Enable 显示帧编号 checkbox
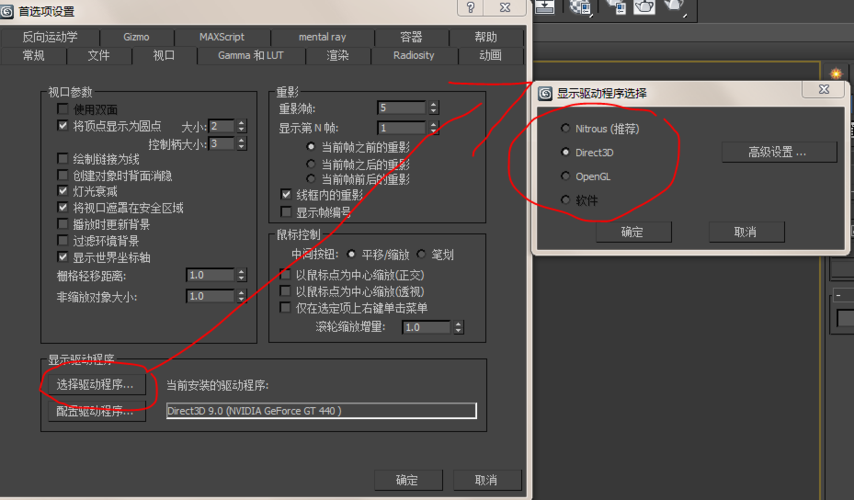Screen dimensions: 854x500 click(286, 211)
